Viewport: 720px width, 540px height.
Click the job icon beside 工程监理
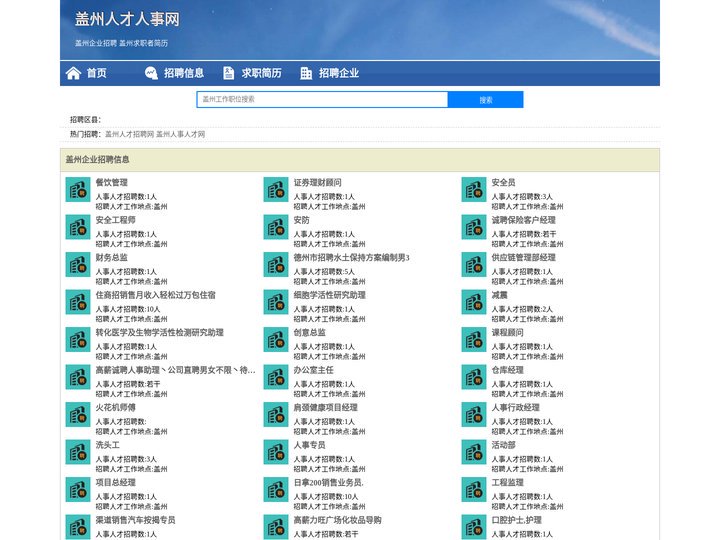474,489
